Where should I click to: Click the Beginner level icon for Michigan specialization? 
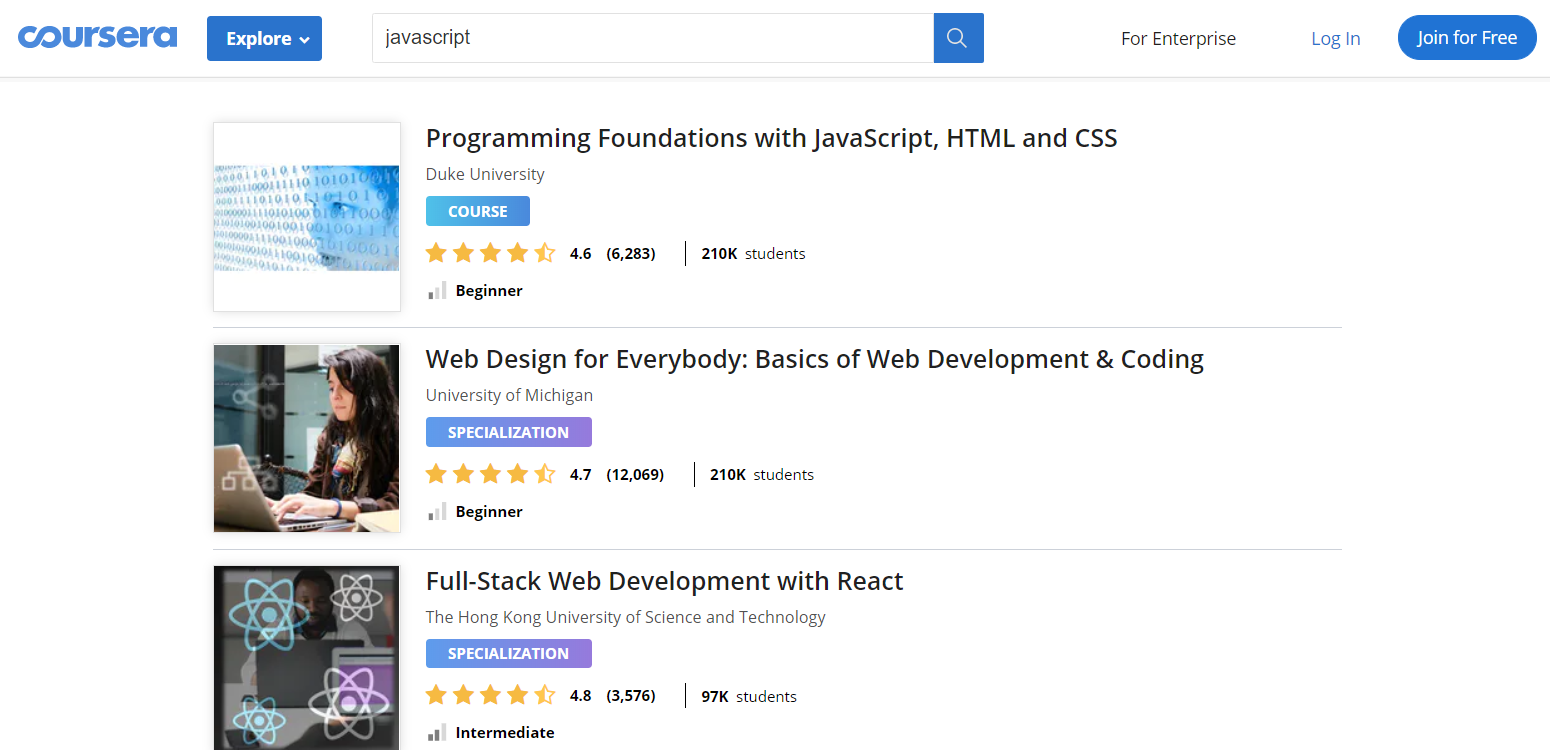(437, 512)
